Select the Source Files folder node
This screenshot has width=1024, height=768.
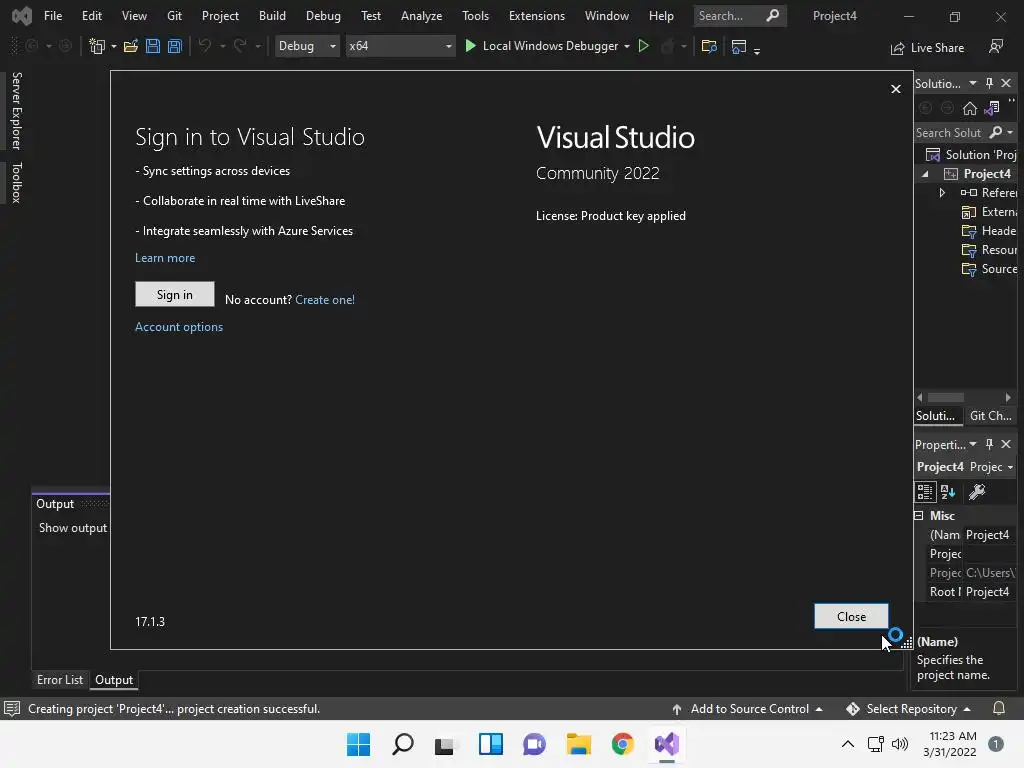pos(989,269)
